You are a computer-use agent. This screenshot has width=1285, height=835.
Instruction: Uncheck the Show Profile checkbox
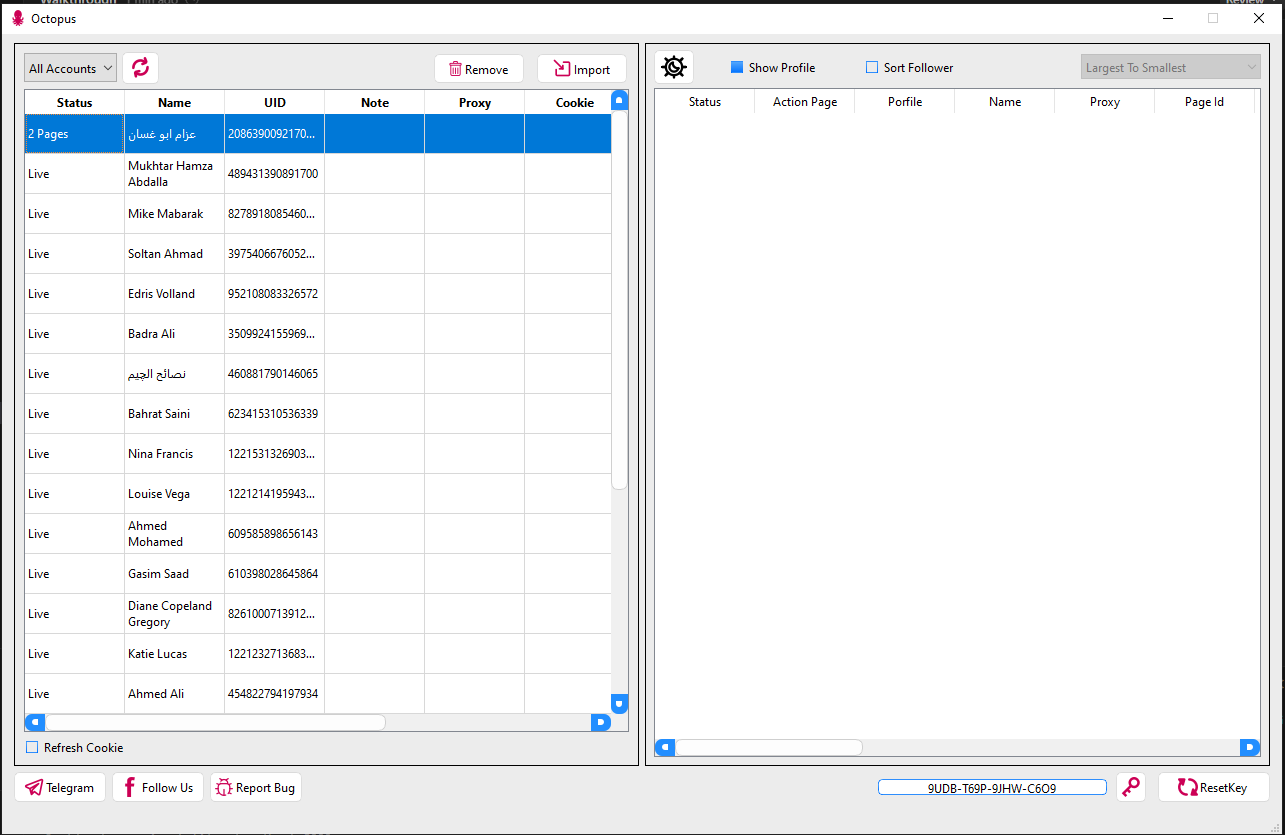(737, 68)
